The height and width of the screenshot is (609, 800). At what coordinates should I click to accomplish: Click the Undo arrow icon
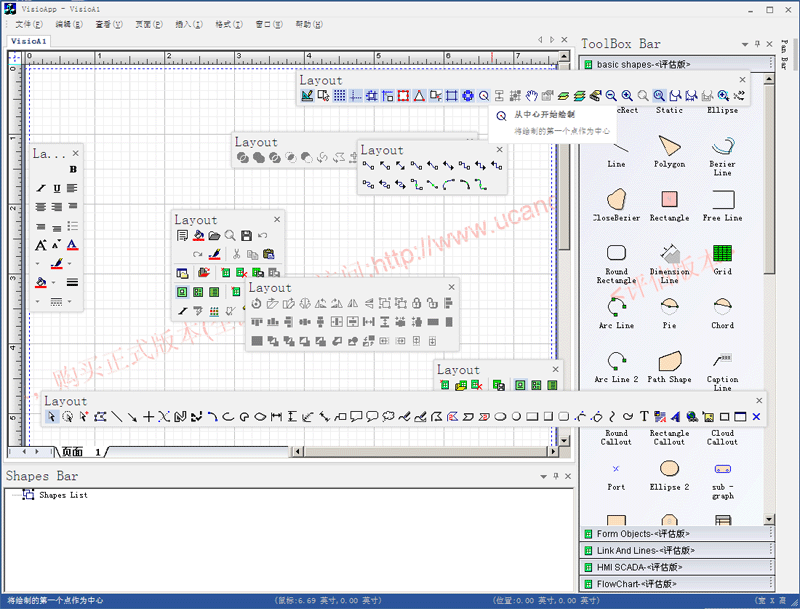coord(262,236)
